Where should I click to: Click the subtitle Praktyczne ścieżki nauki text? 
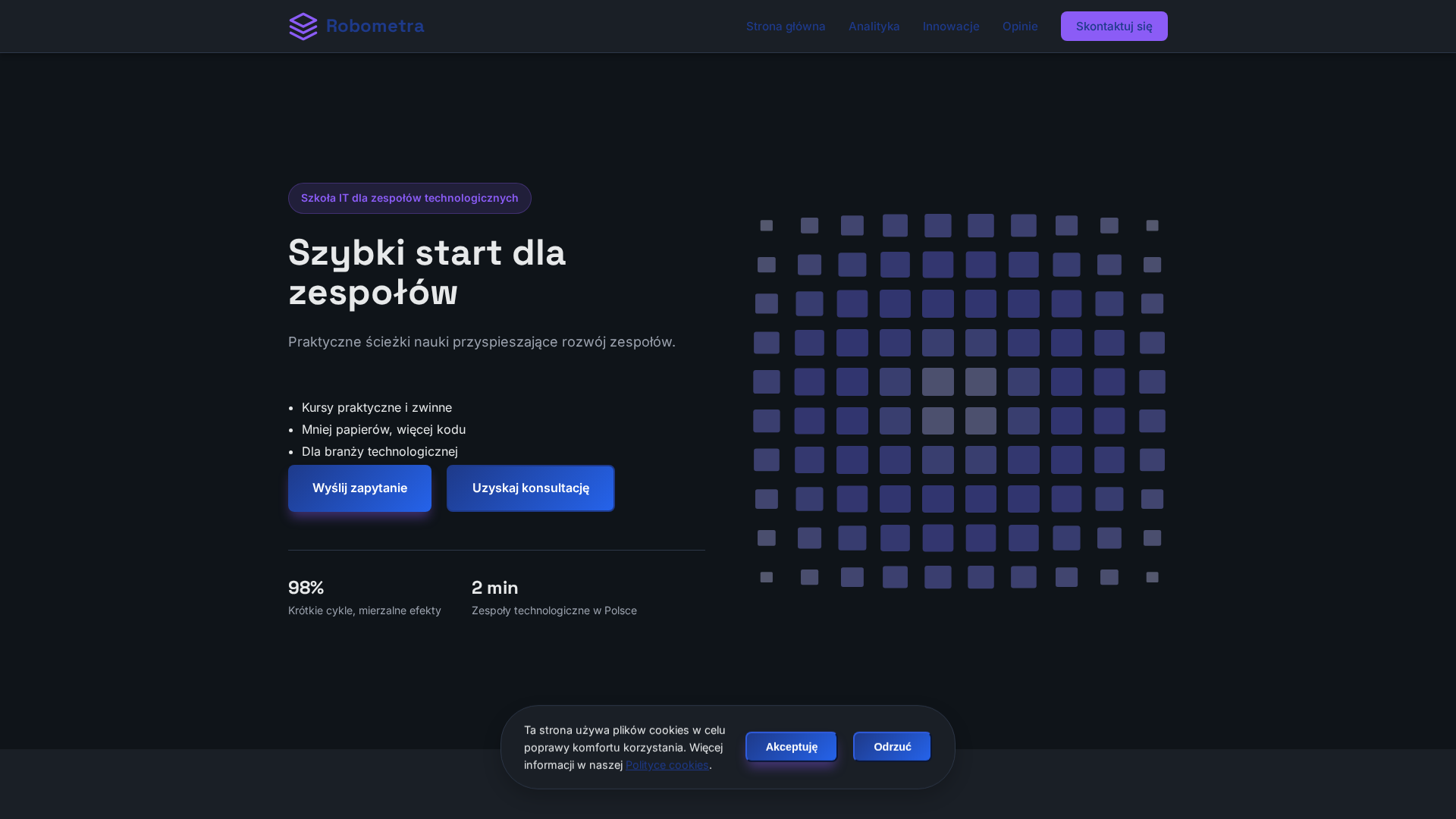click(482, 342)
